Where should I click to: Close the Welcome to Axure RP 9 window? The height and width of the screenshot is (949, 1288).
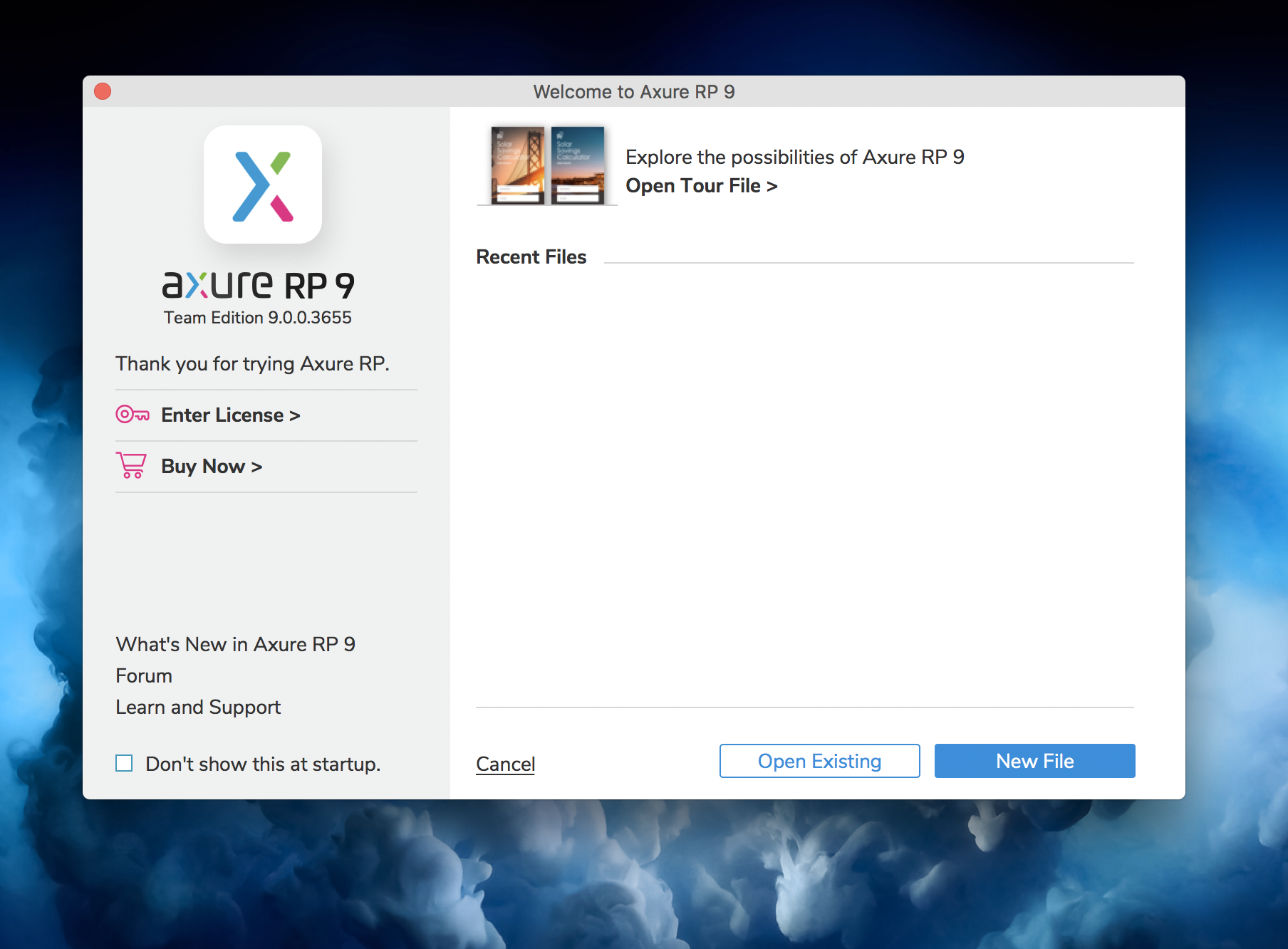[103, 91]
